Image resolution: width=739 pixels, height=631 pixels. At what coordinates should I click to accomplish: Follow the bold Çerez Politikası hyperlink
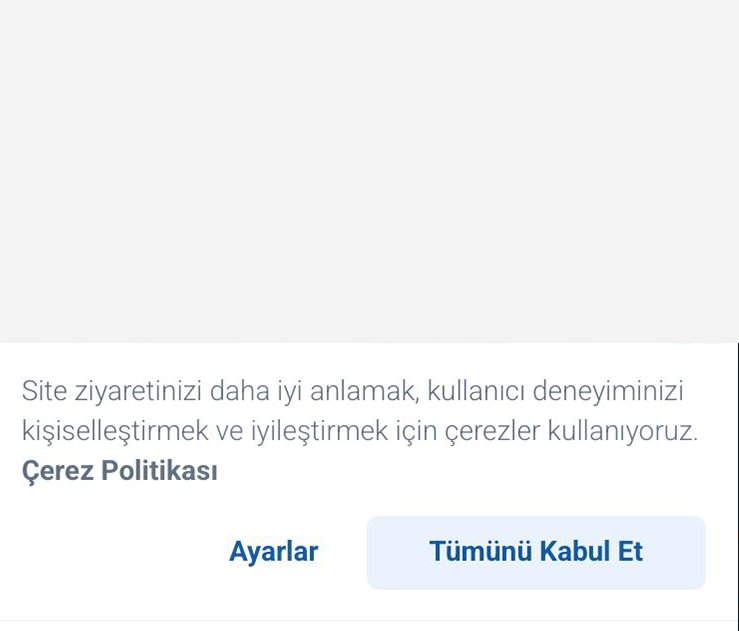[119, 471]
